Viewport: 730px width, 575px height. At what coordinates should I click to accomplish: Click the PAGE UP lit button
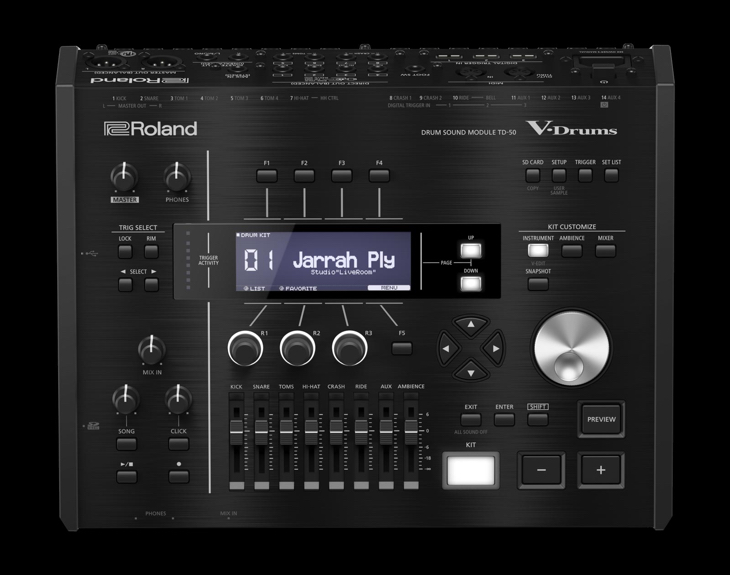(x=471, y=250)
